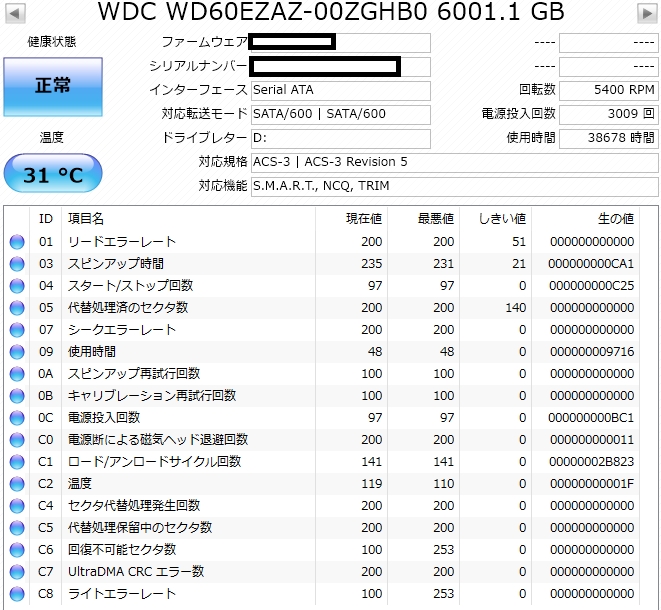661x610 pixels.
Task: Click status icon for 代替処理保留中のセクタ数 row
Action: [x=17, y=528]
